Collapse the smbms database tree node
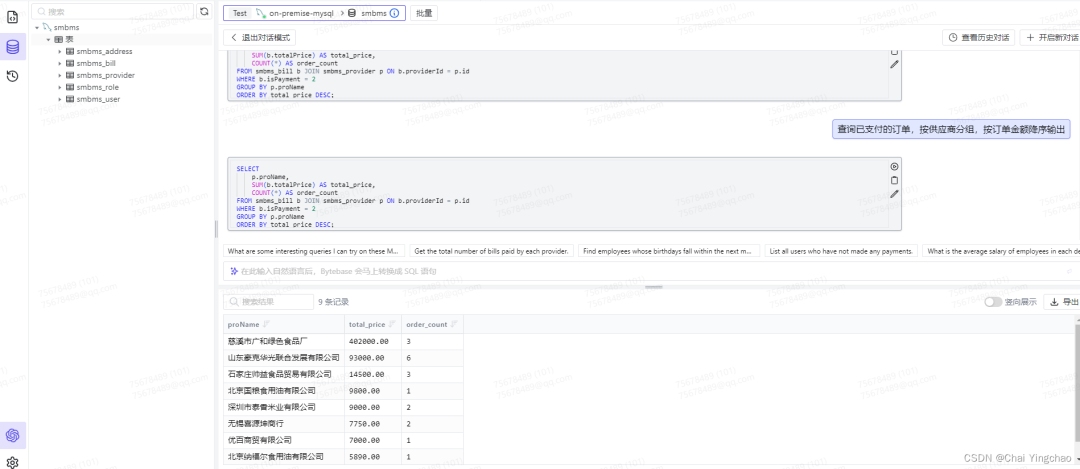Screen dimensions: 1080x469 coord(37,28)
